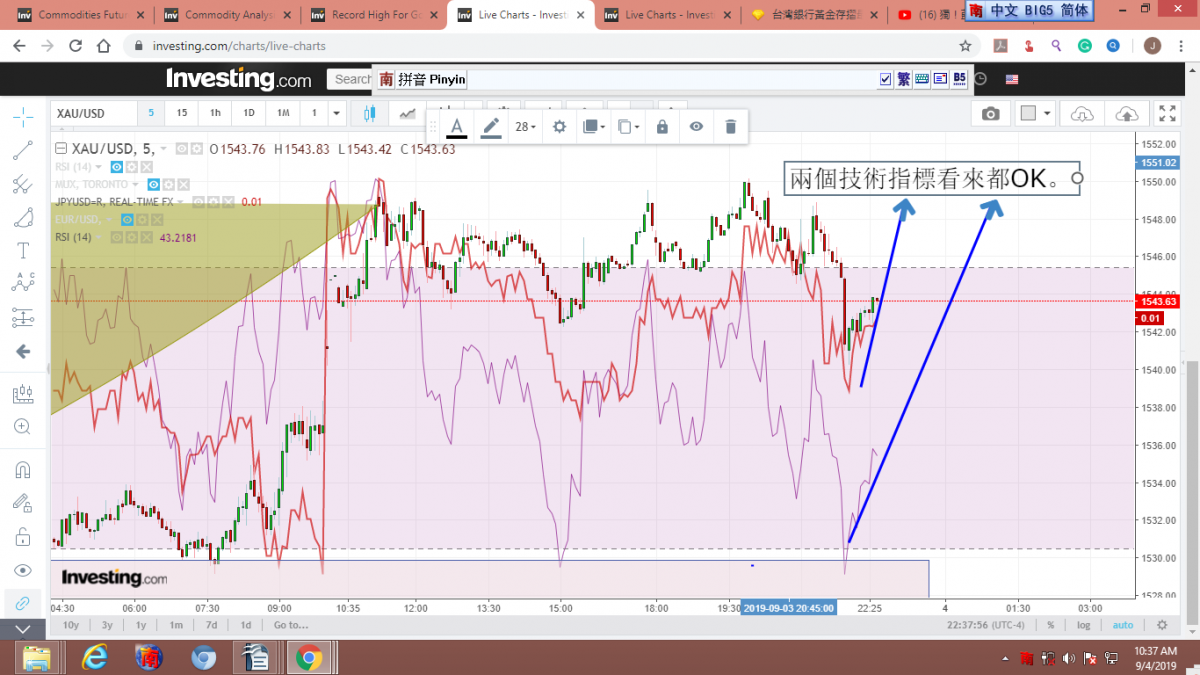Open the fullscreen chart mode

(x=1167, y=114)
